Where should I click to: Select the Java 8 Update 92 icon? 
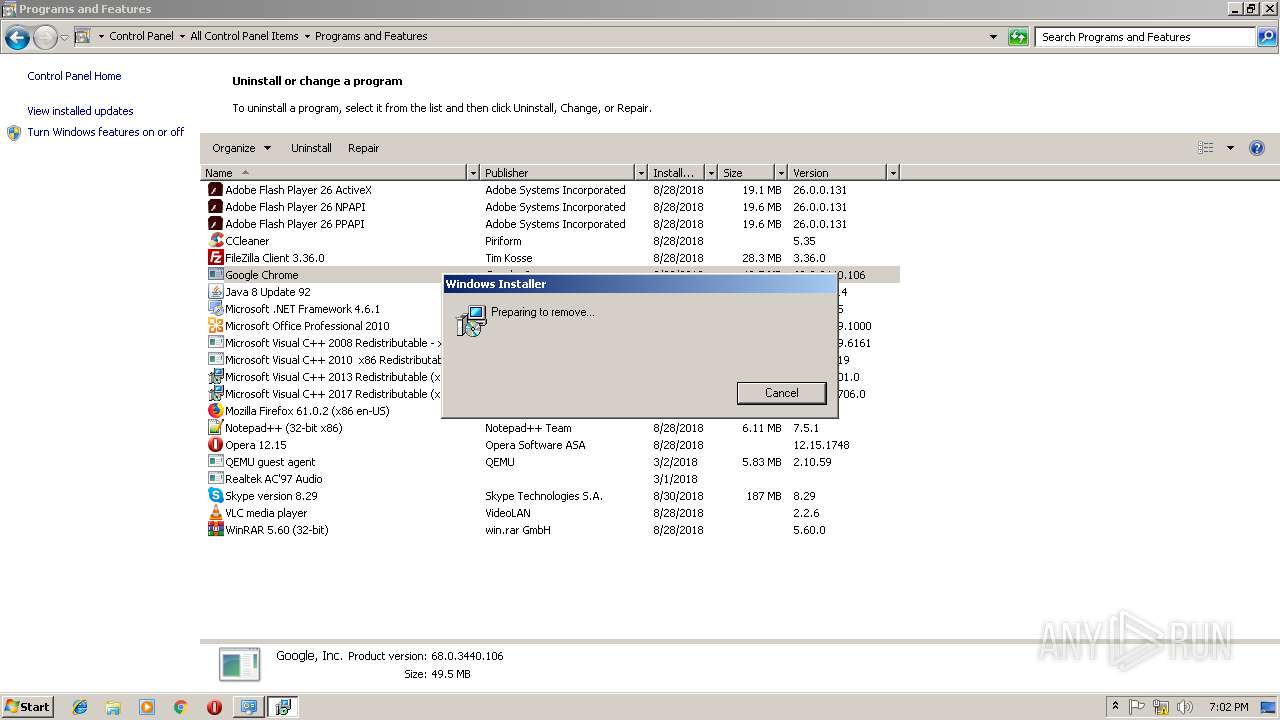[x=215, y=292]
